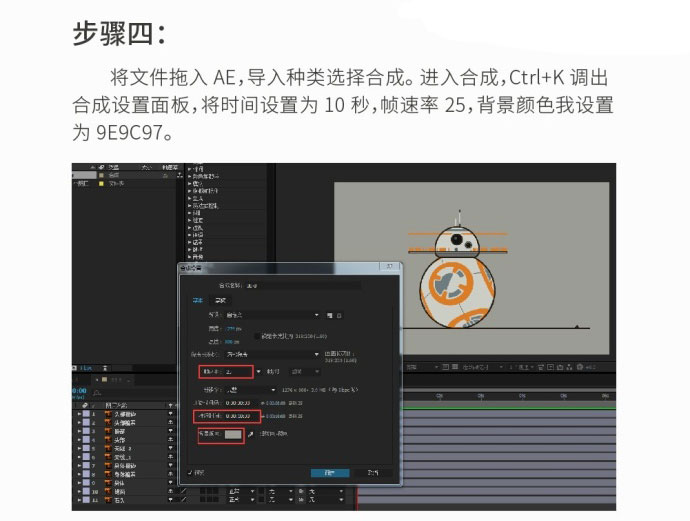
Task: Click the composition name input field
Action: (x=303, y=286)
